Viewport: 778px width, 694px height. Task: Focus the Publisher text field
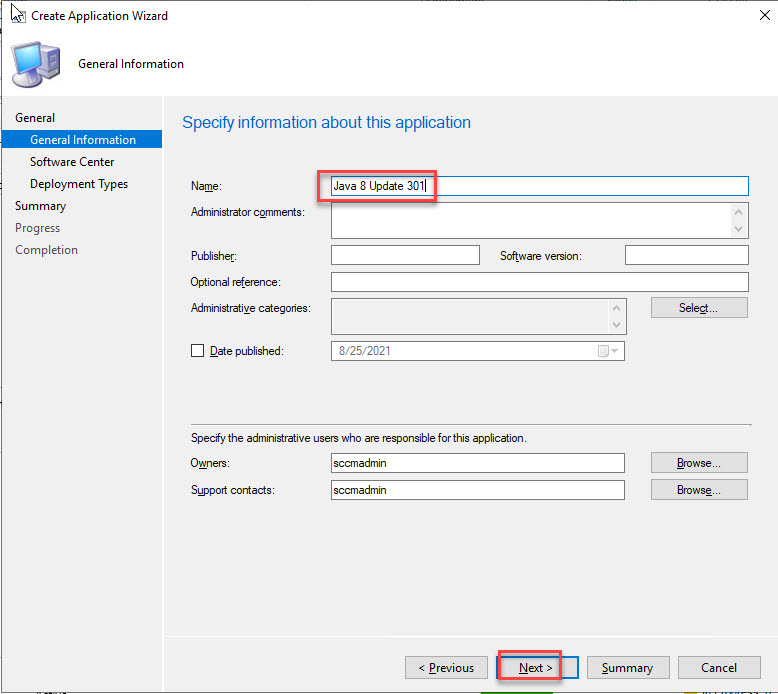coord(405,256)
